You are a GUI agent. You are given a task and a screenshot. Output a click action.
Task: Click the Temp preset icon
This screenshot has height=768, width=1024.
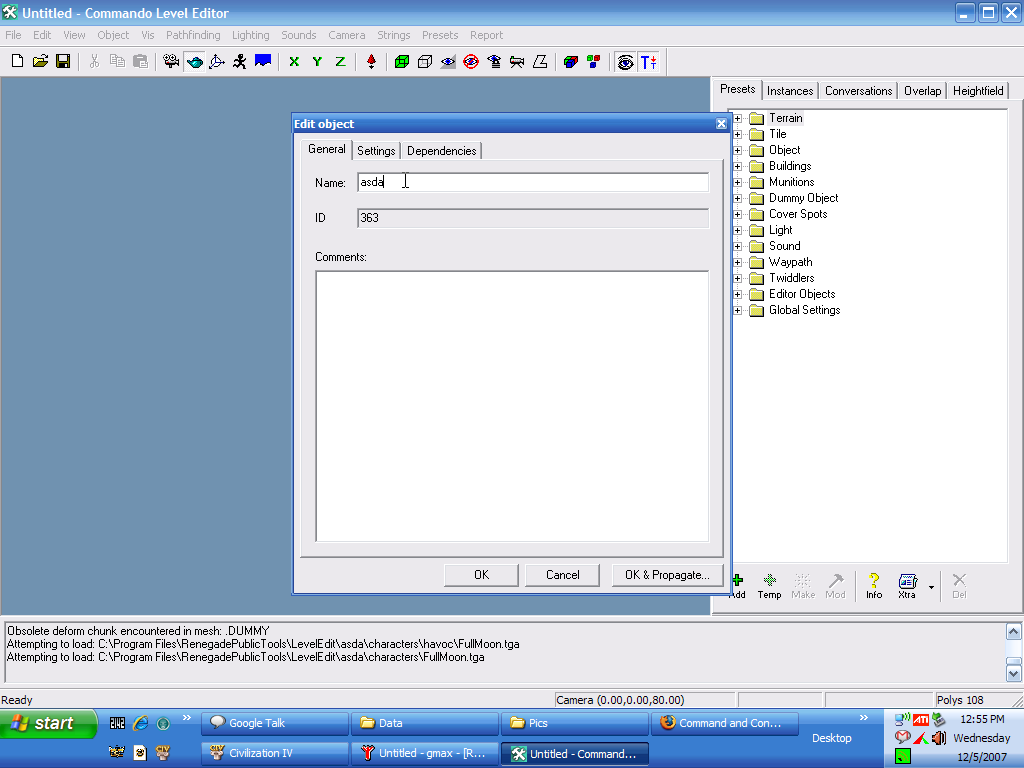769,584
